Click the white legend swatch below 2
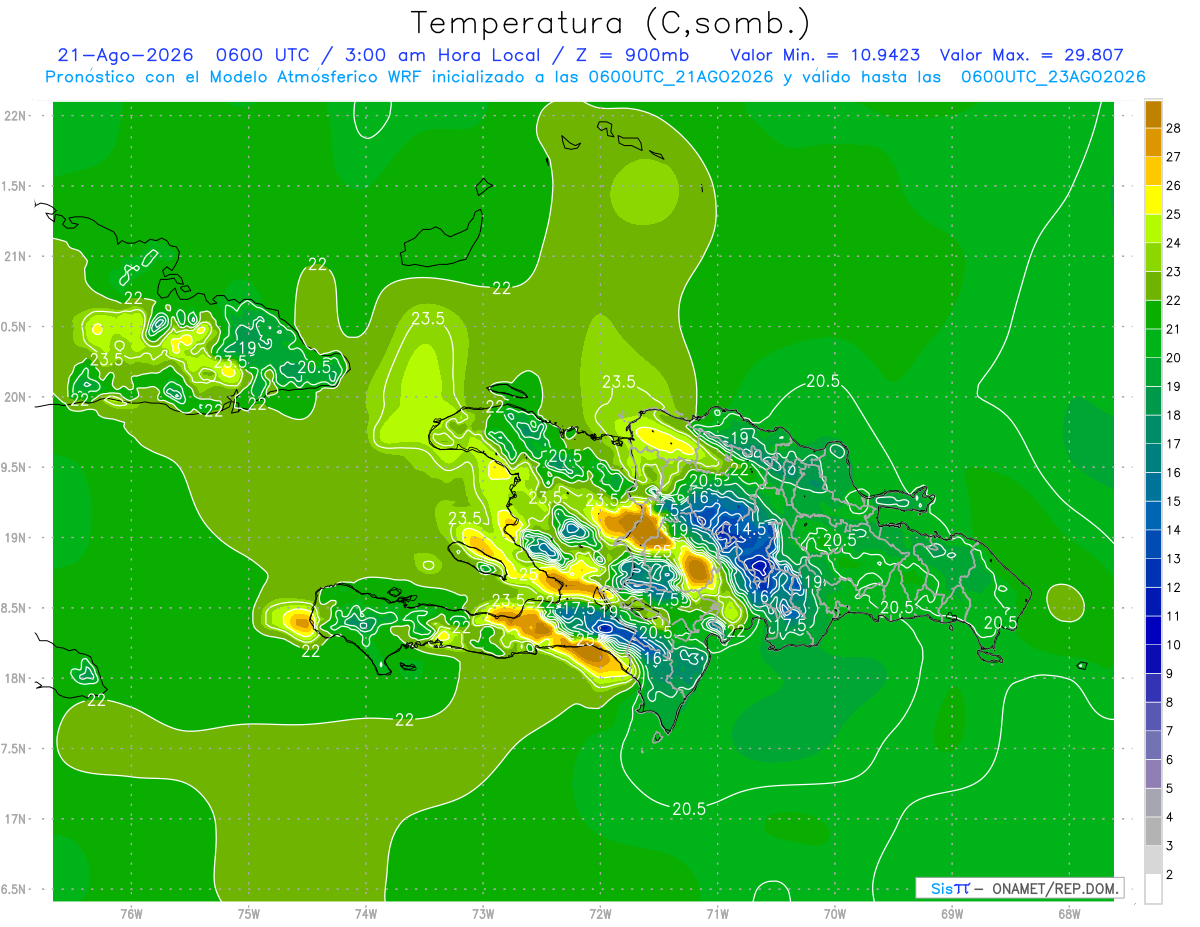This screenshot has width=1200, height=927. click(x=1153, y=889)
